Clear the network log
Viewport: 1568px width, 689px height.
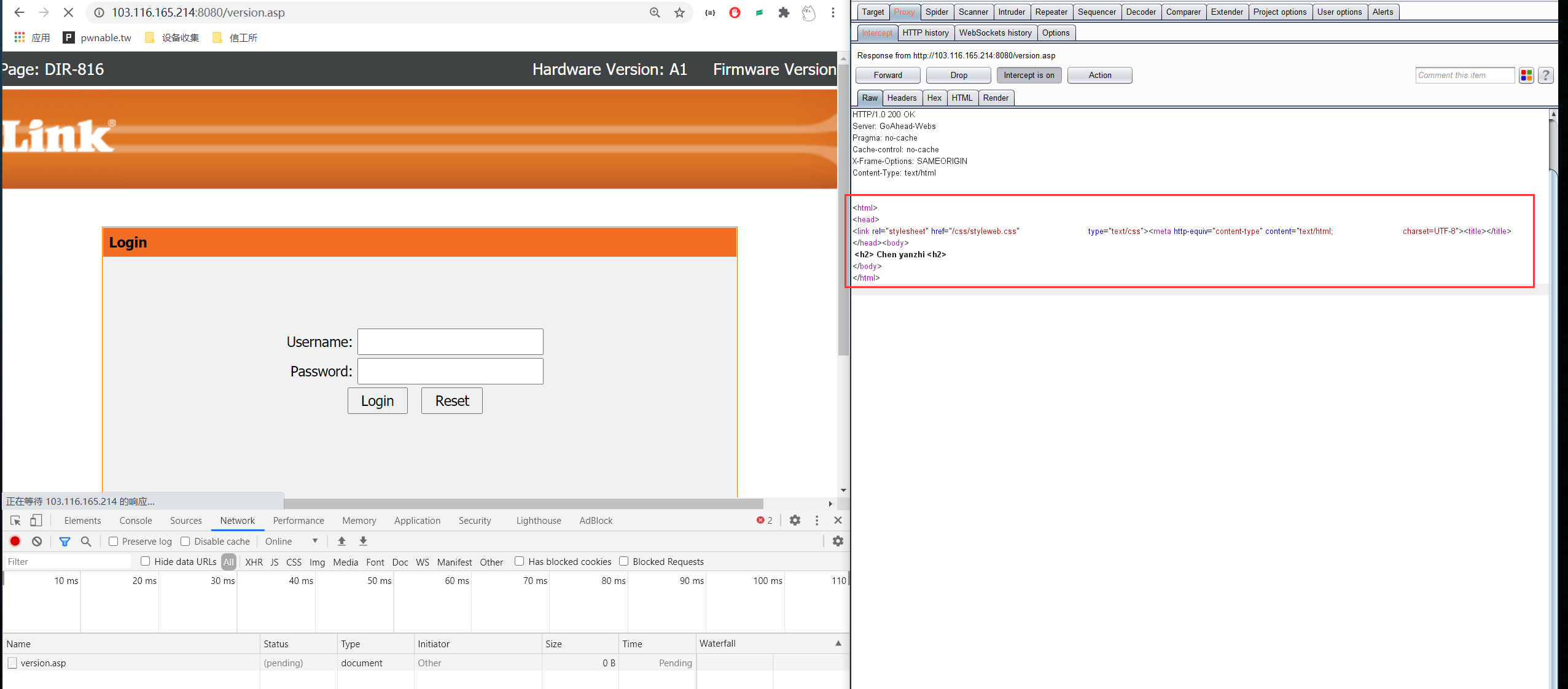(37, 541)
